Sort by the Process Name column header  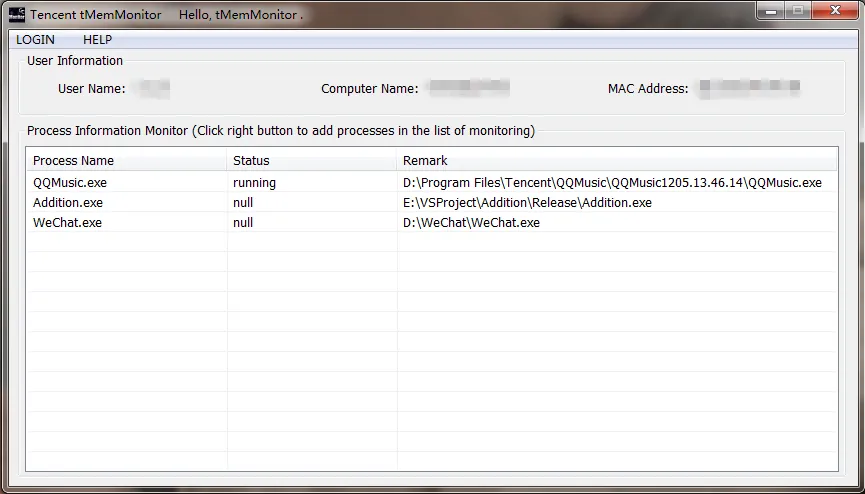click(x=127, y=161)
